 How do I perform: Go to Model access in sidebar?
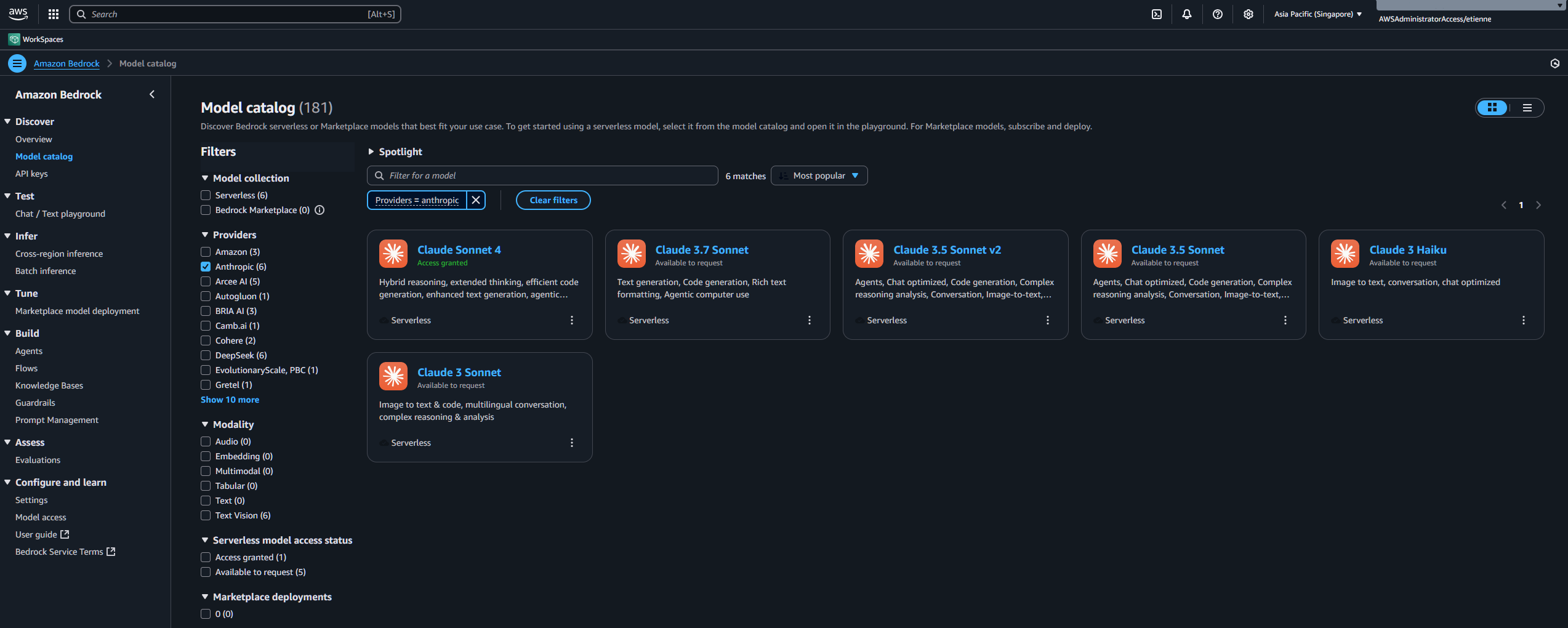coord(41,517)
